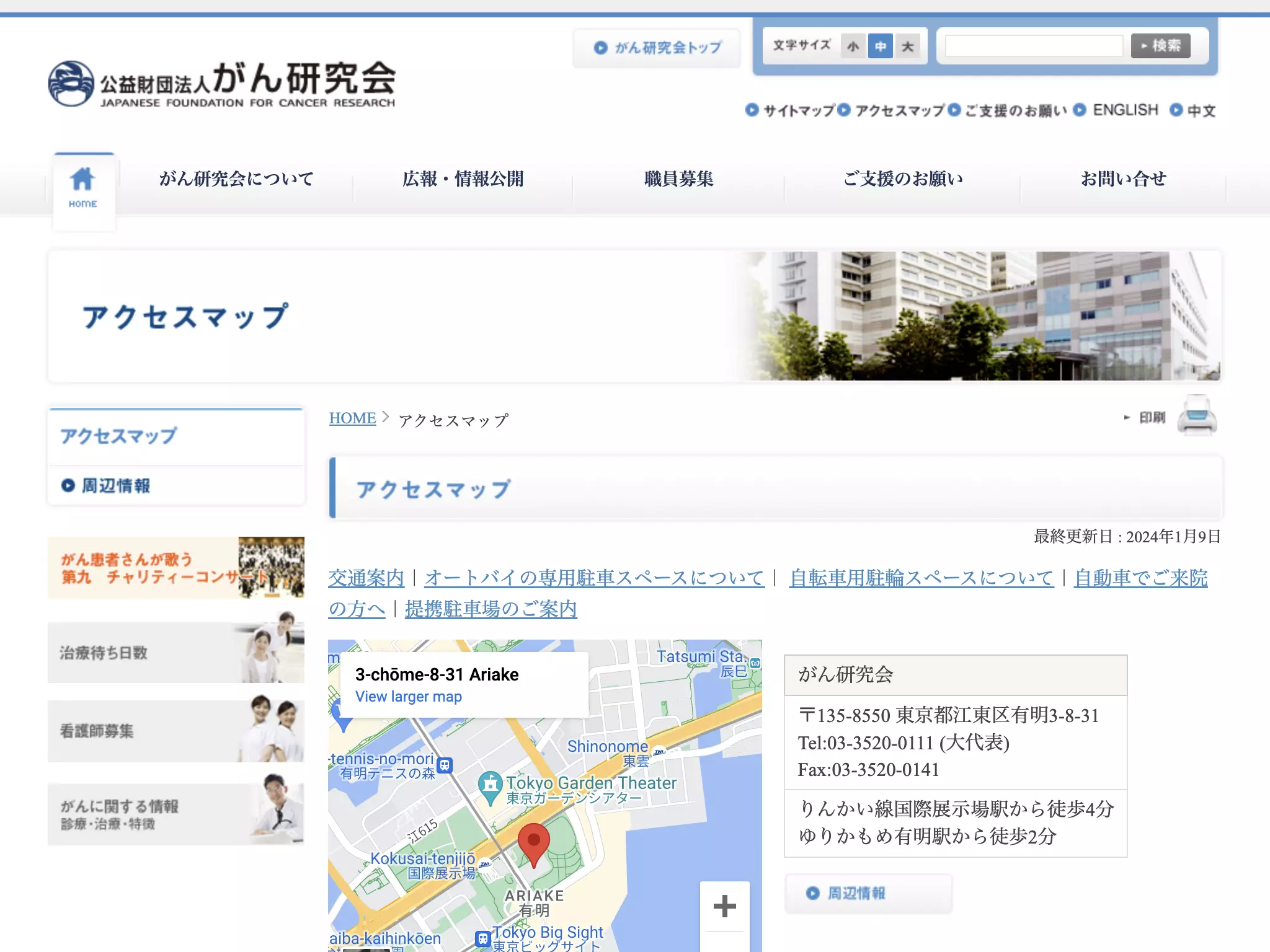Switch site language to 中文
Image resolution: width=1270 pixels, height=952 pixels.
(x=1192, y=110)
